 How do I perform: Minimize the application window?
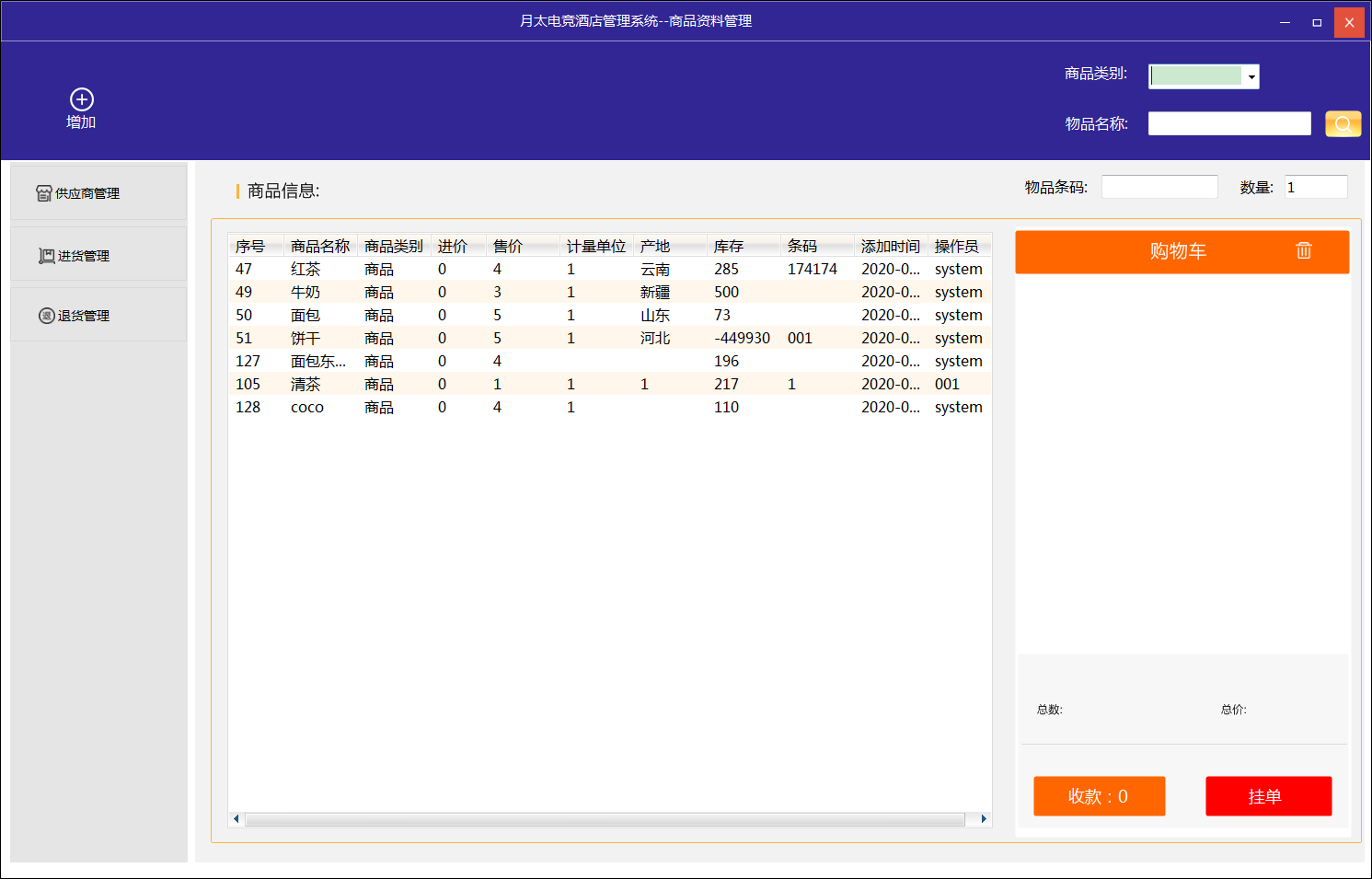[1285, 22]
